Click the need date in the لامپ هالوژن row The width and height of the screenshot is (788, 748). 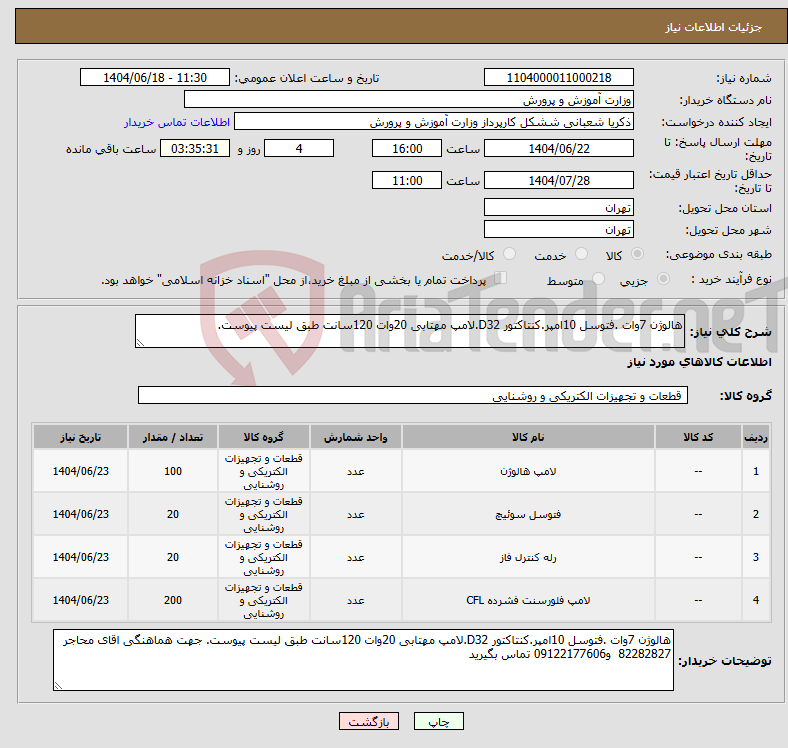(80, 471)
